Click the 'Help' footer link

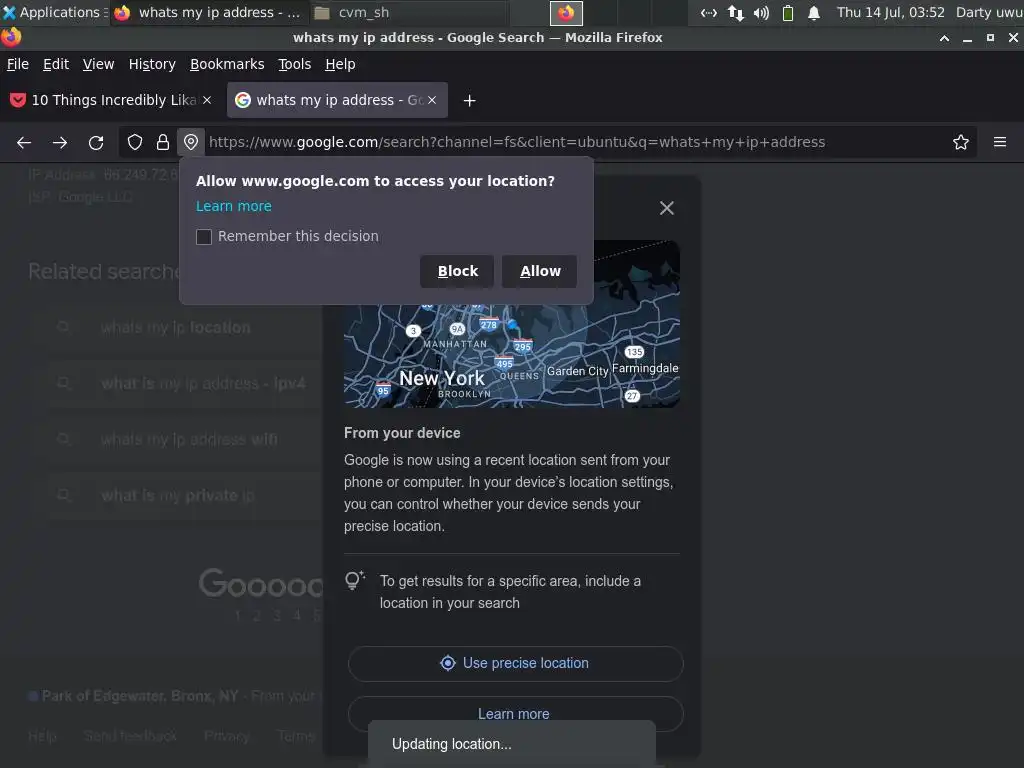(x=42, y=736)
